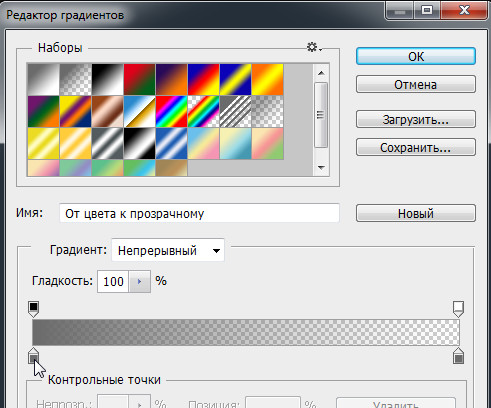
Task: Click the presets scroll up arrow
Action: coord(321,73)
